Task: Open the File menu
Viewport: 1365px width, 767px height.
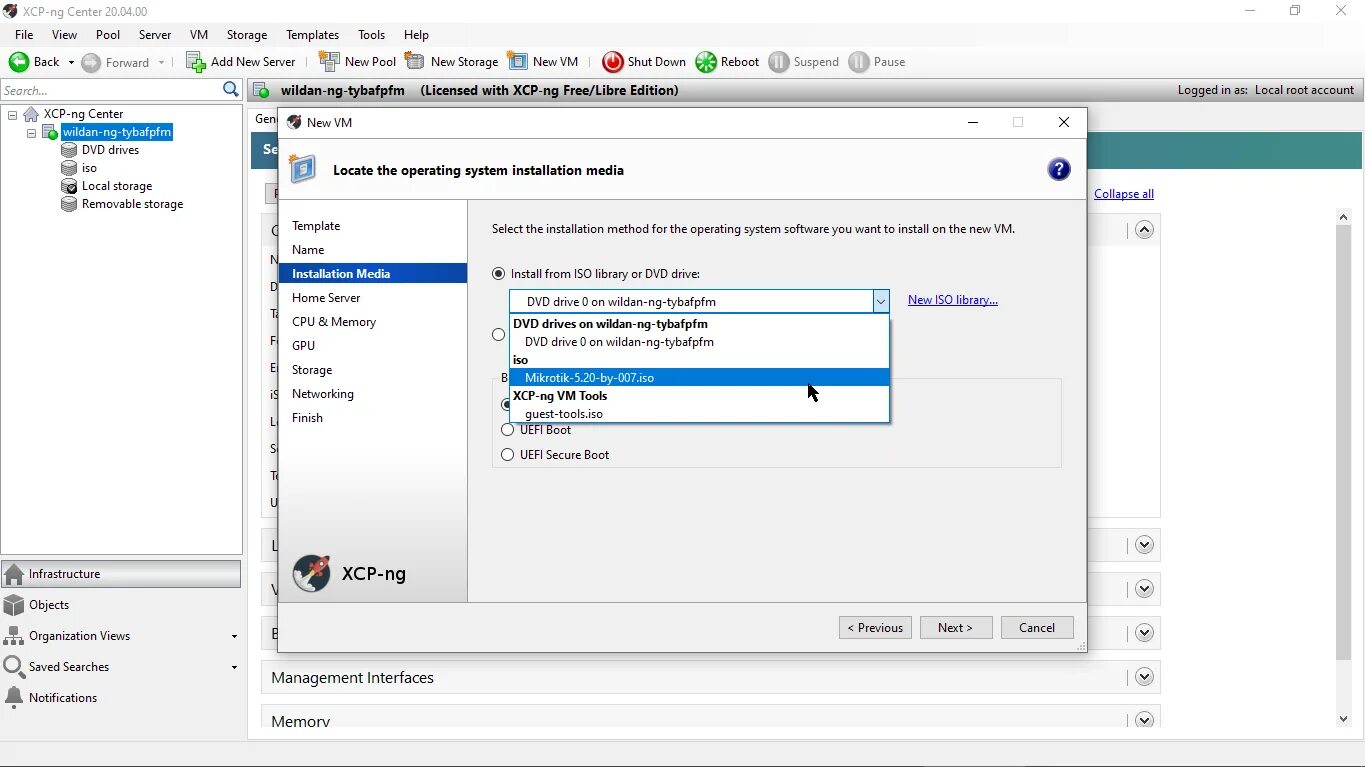Action: pyautogui.click(x=24, y=35)
